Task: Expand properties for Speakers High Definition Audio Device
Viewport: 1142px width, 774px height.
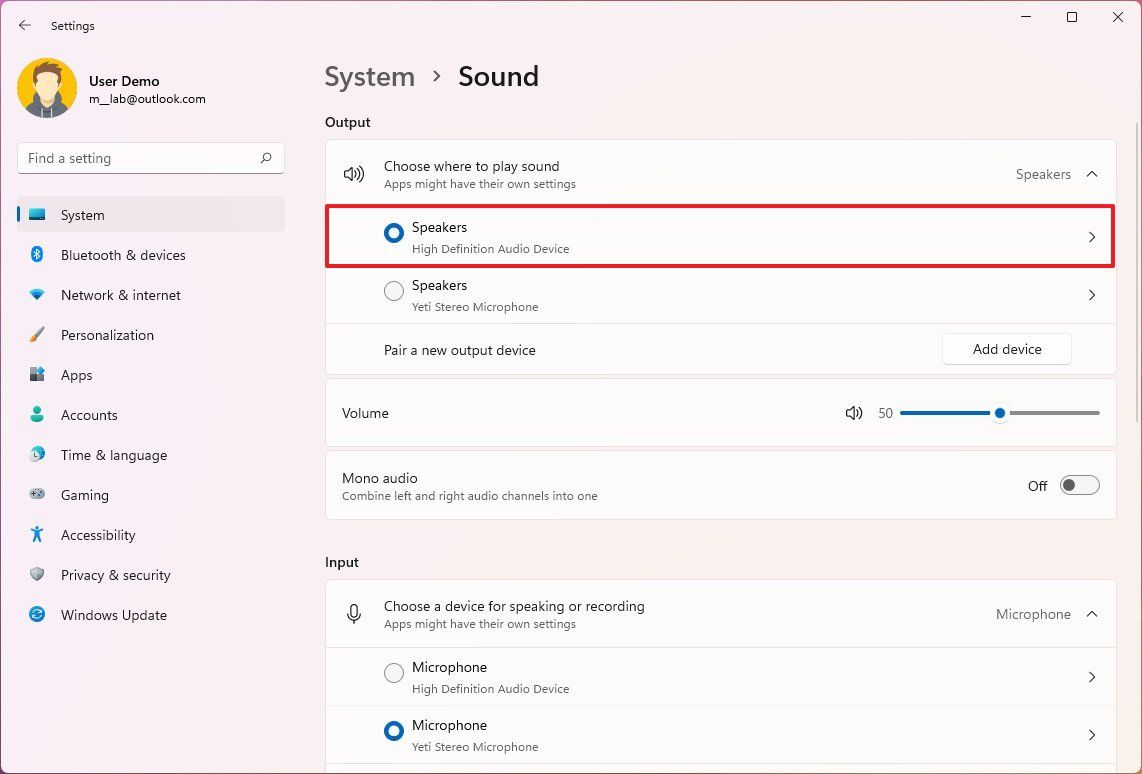Action: (1091, 237)
